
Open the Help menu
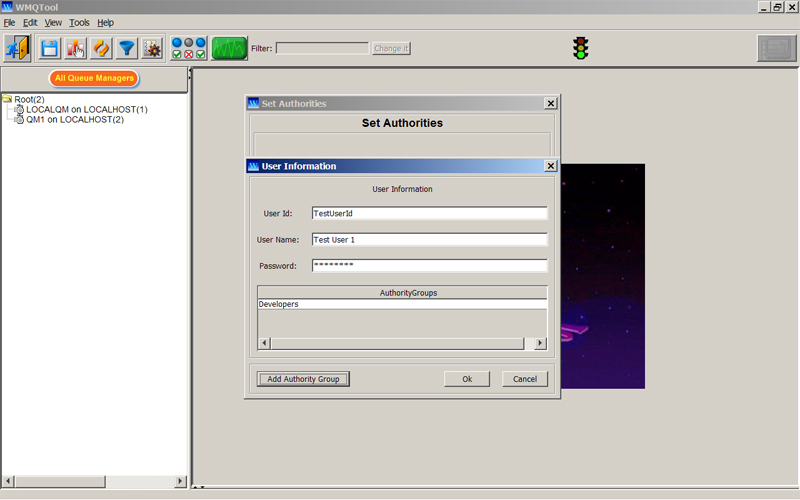[106, 22]
